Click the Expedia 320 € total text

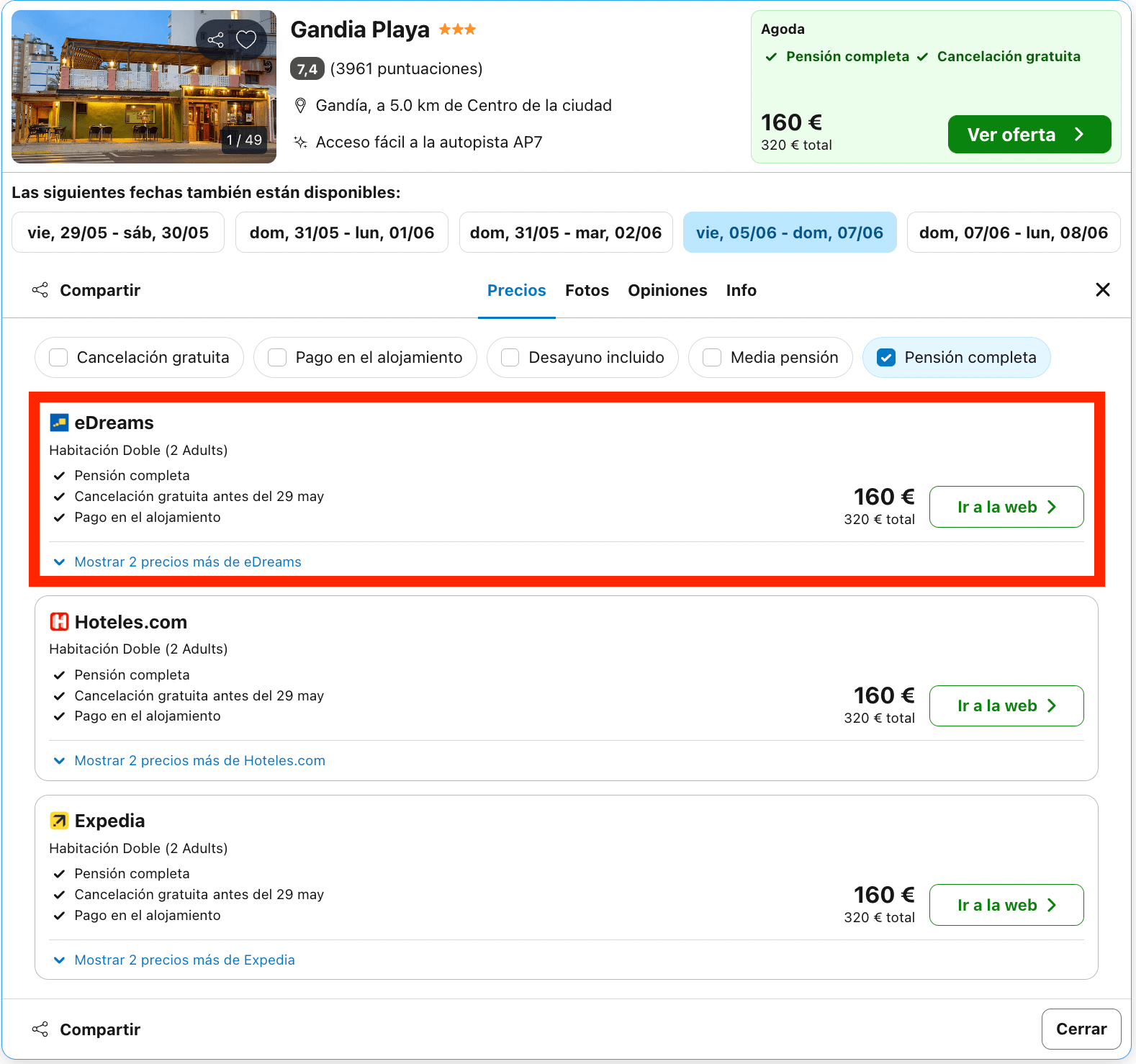pyautogui.click(x=879, y=917)
